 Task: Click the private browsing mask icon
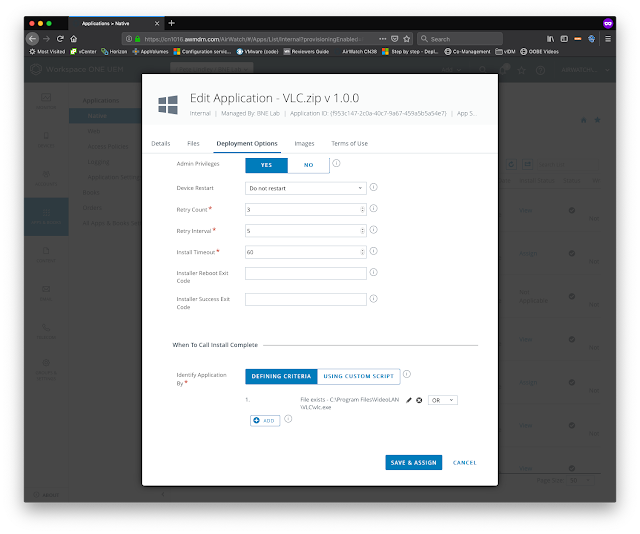608,23
